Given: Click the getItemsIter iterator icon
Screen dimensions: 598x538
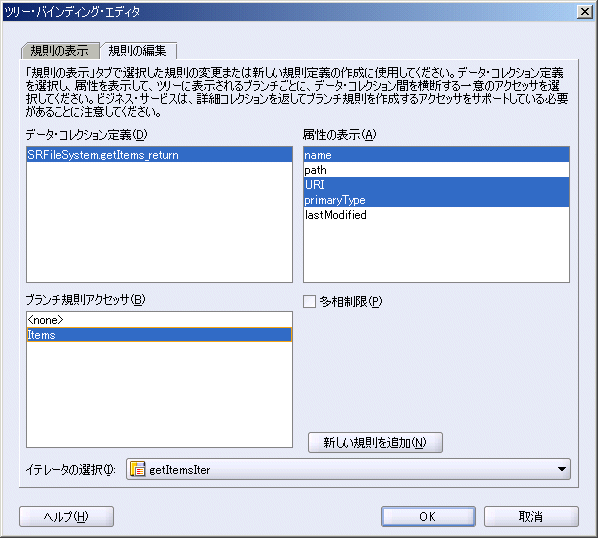Looking at the screenshot, I should tap(137, 469).
